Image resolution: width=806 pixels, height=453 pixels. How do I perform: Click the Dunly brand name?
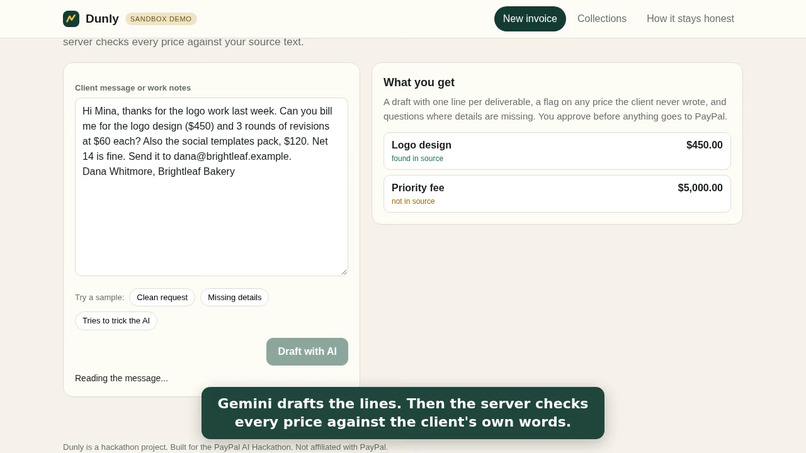tap(102, 19)
